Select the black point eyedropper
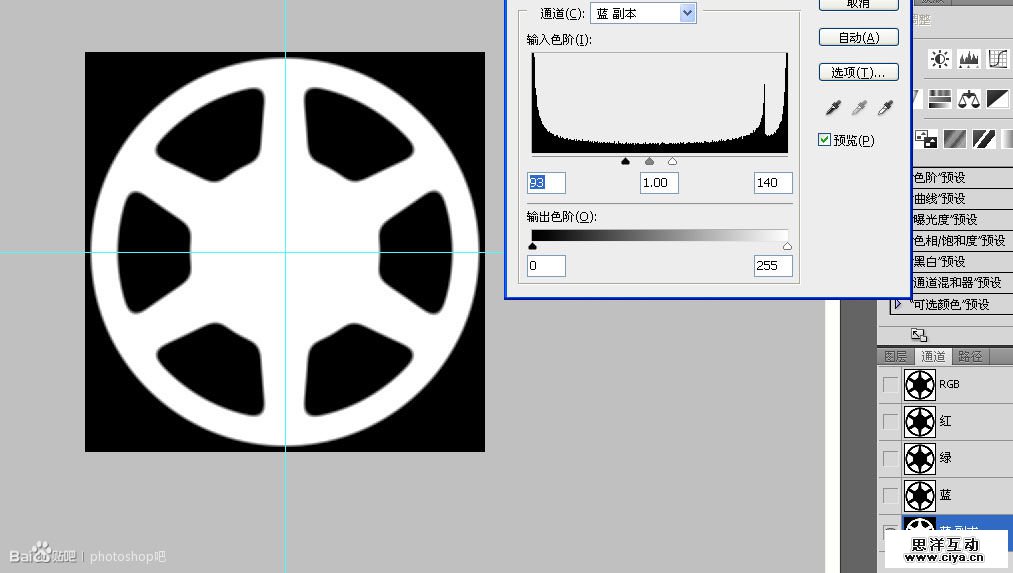The height and width of the screenshot is (573, 1013). [x=832, y=108]
